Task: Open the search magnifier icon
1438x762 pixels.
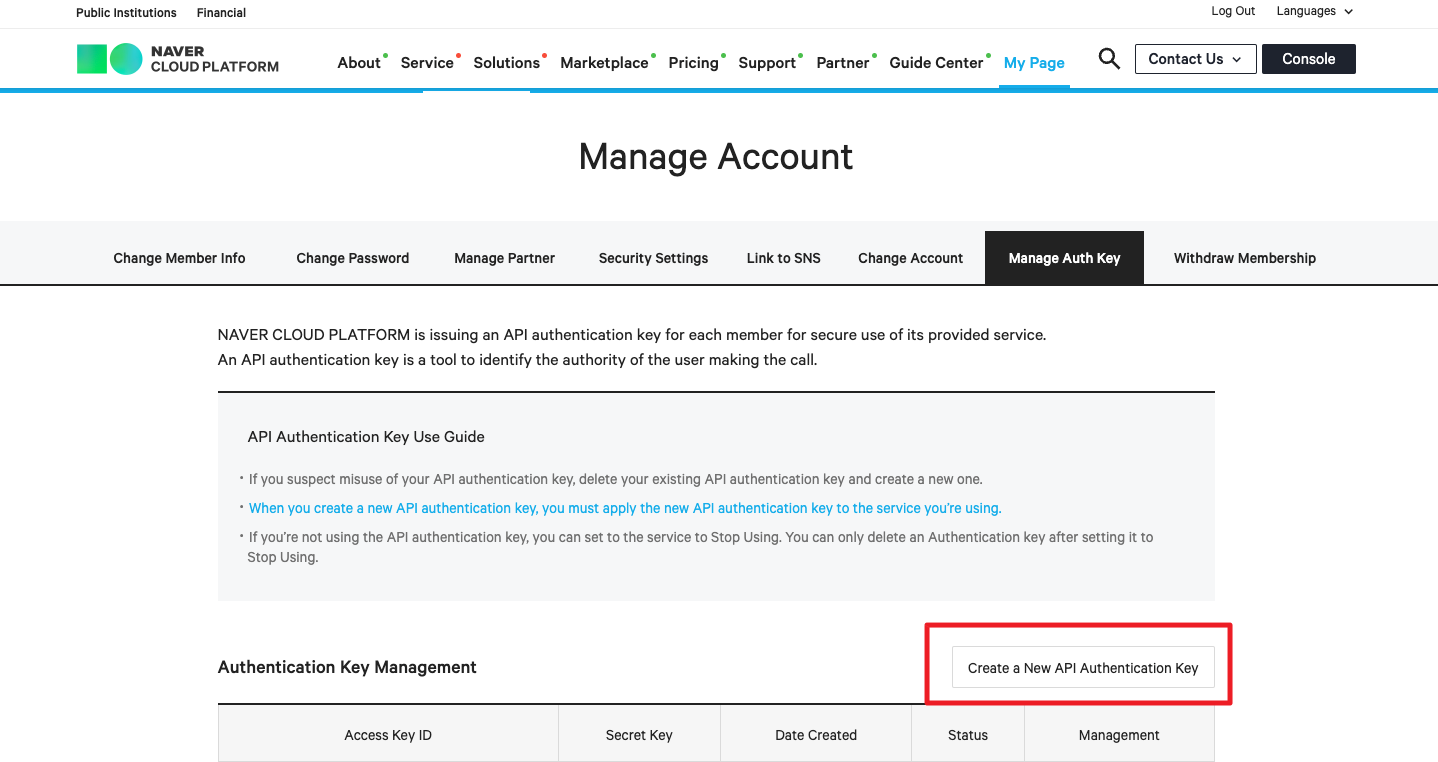Action: (1109, 59)
